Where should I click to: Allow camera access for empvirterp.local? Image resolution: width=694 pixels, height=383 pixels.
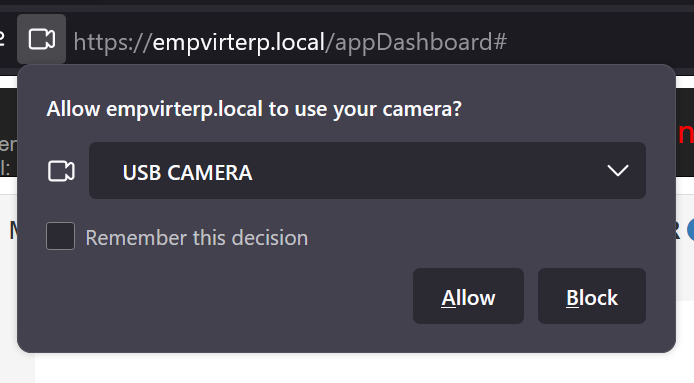[468, 296]
